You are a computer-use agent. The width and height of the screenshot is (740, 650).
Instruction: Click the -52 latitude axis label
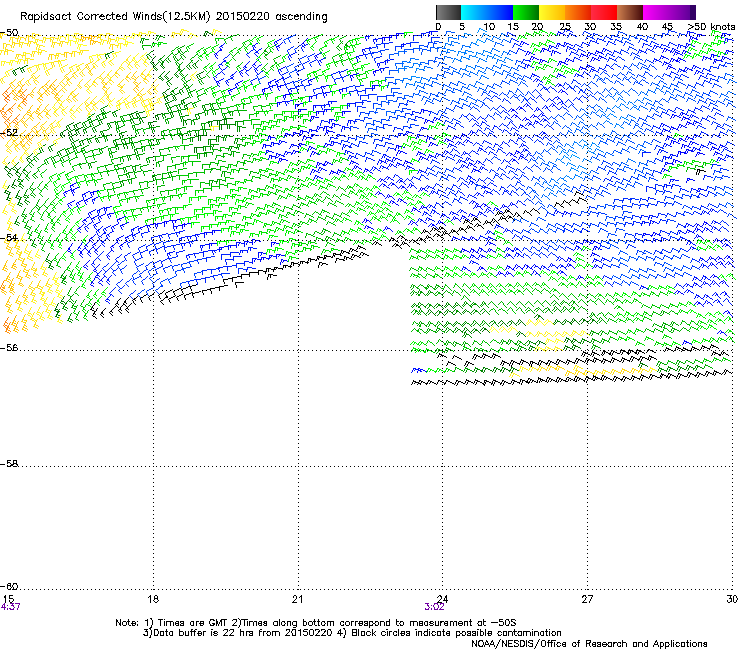[x=9, y=133]
